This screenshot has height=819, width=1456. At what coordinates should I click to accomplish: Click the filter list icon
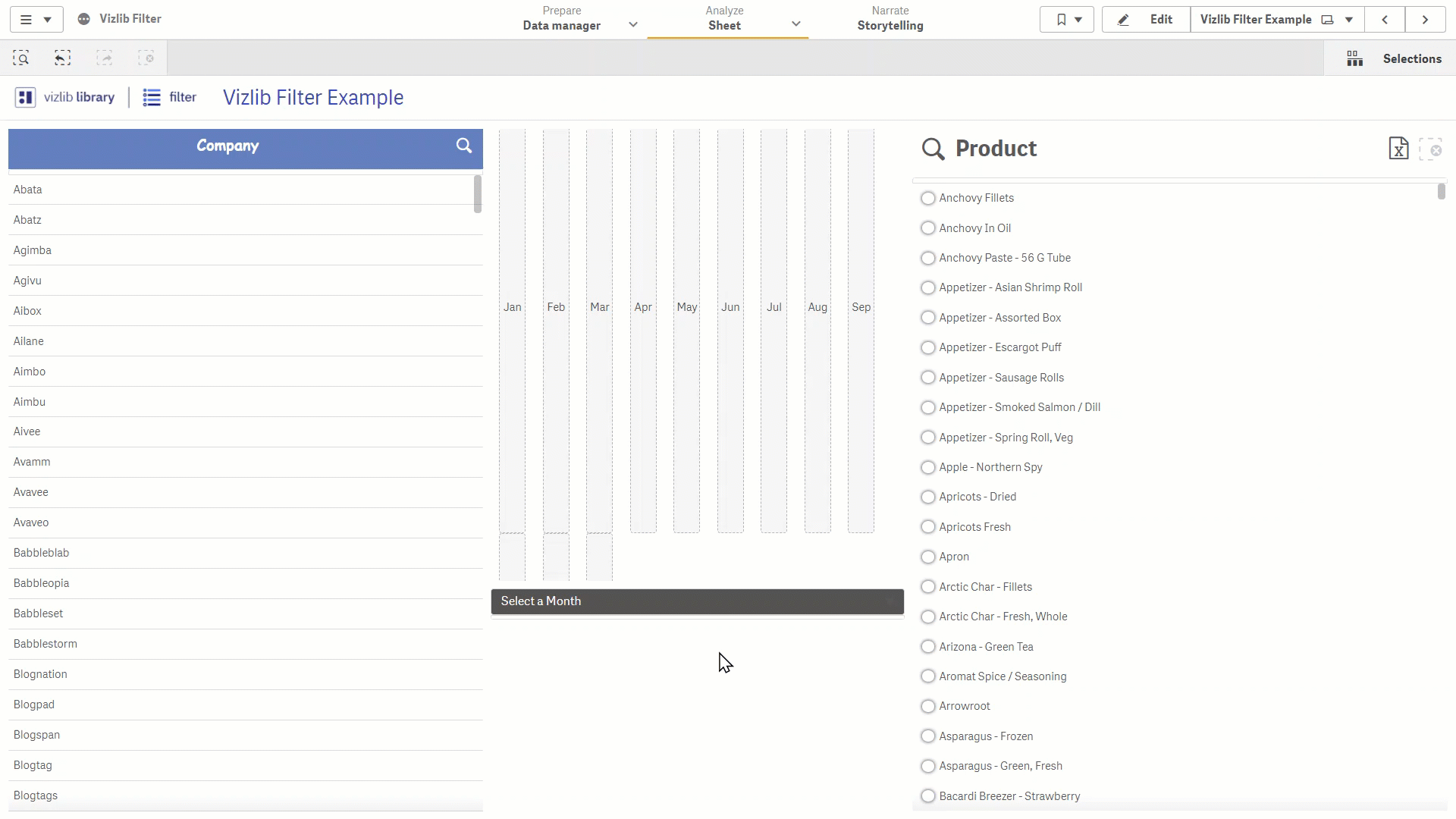[152, 97]
